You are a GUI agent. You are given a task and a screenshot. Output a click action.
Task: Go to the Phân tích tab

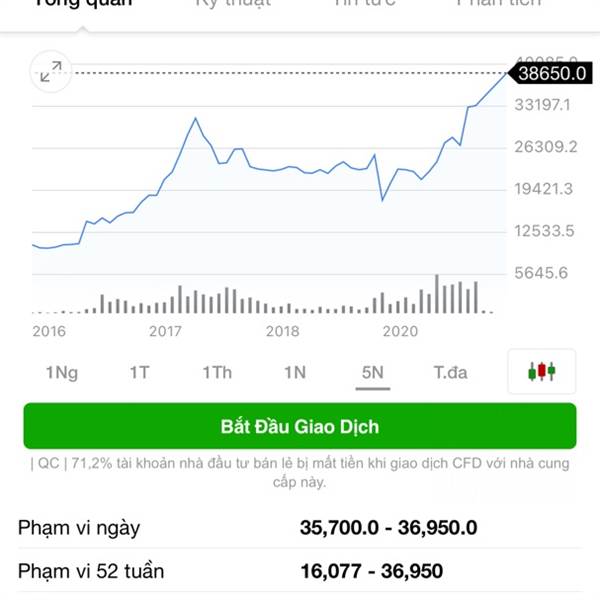(499, 3)
